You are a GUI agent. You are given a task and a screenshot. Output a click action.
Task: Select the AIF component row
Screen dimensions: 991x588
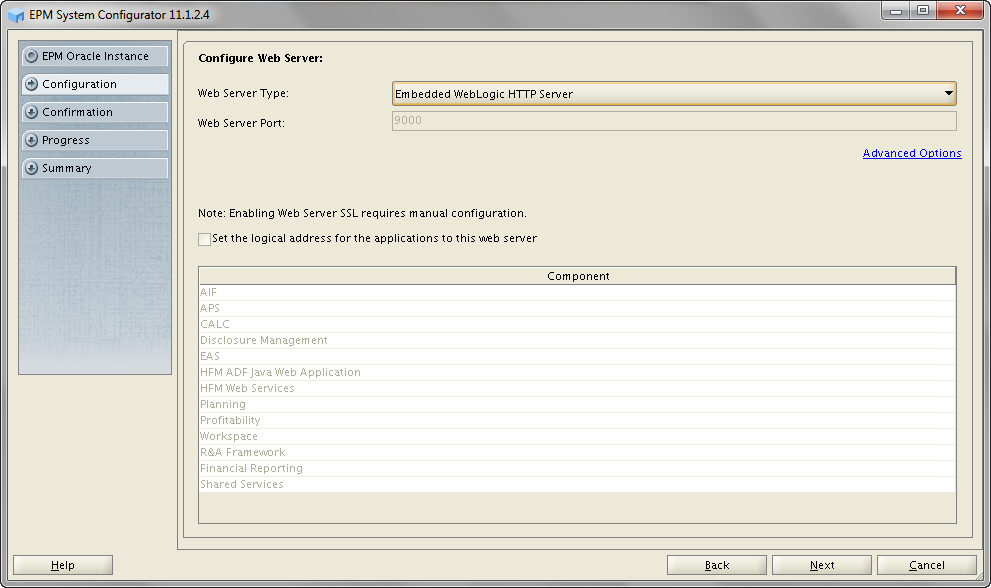coord(577,292)
